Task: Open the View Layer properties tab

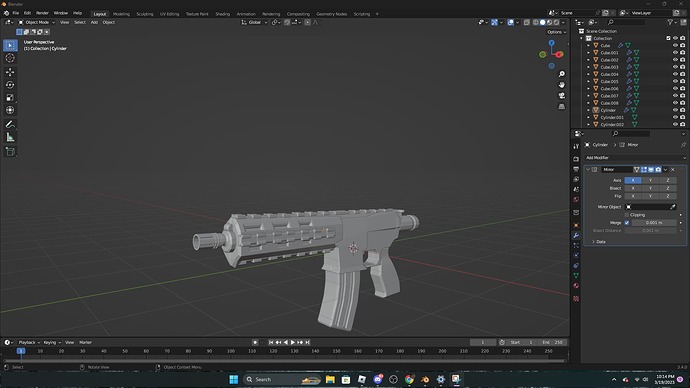Action: coord(576,179)
